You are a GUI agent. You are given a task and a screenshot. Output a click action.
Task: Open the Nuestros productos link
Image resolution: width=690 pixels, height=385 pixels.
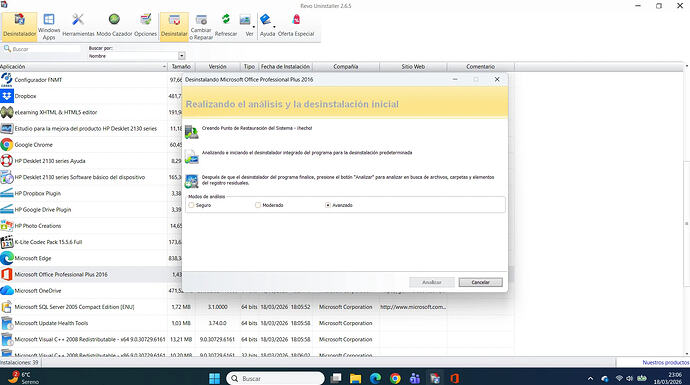[665, 363]
